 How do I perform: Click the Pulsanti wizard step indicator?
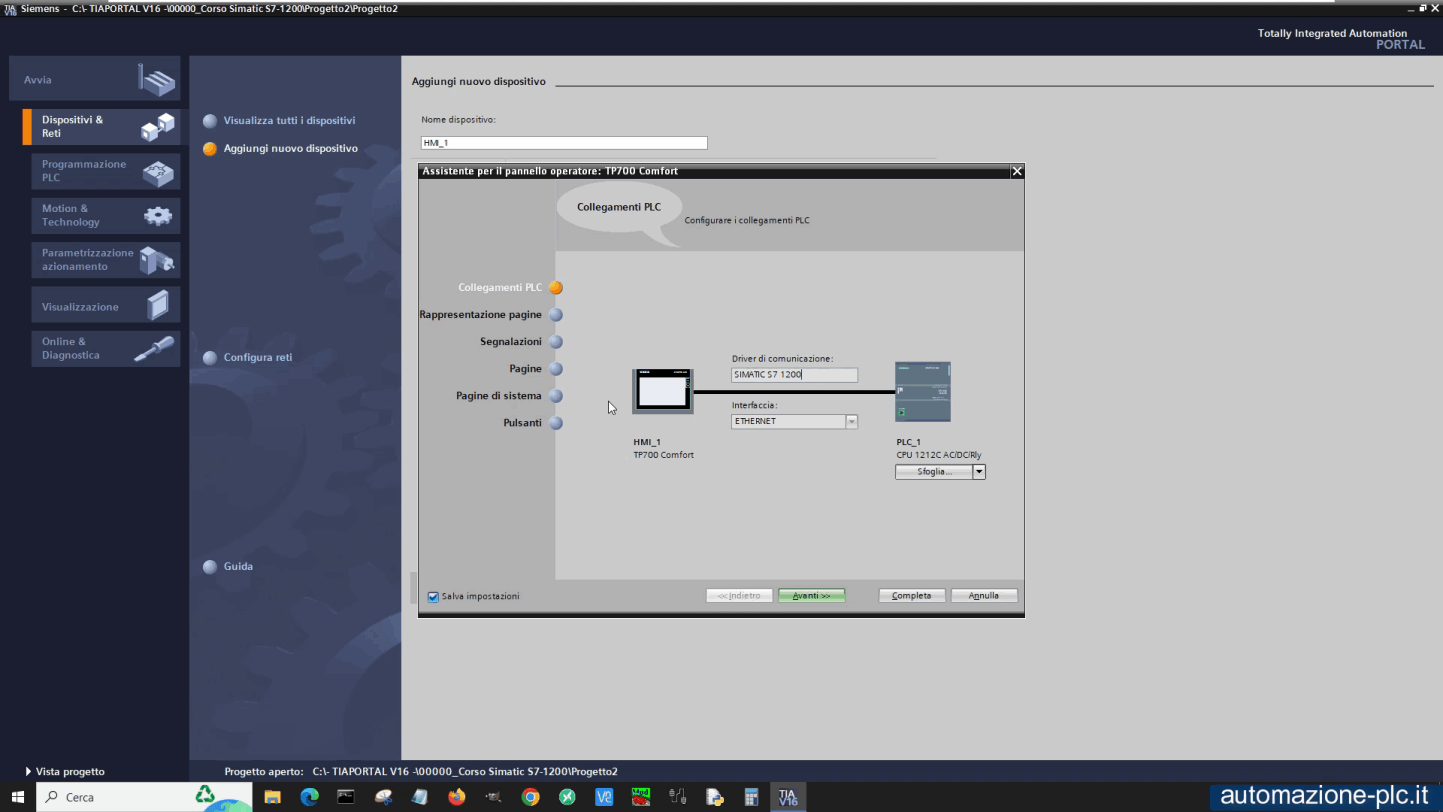click(555, 422)
